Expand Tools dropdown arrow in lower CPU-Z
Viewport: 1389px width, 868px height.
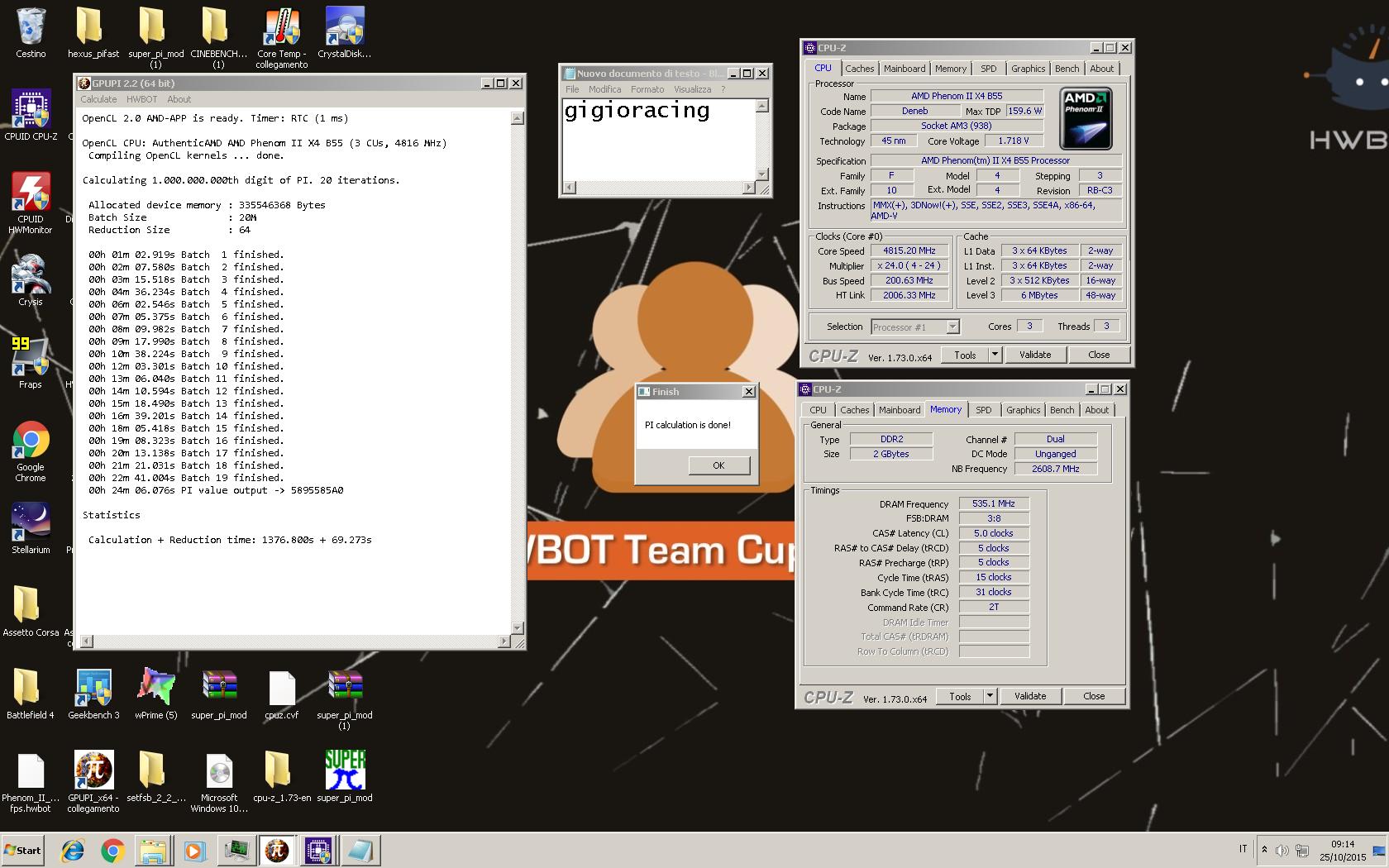990,696
